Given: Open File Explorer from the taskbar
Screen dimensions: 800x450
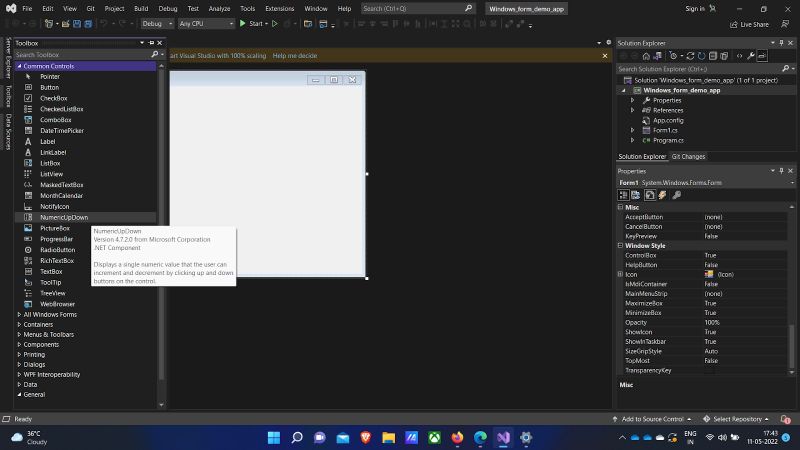Looking at the screenshot, I should click(x=389, y=437).
